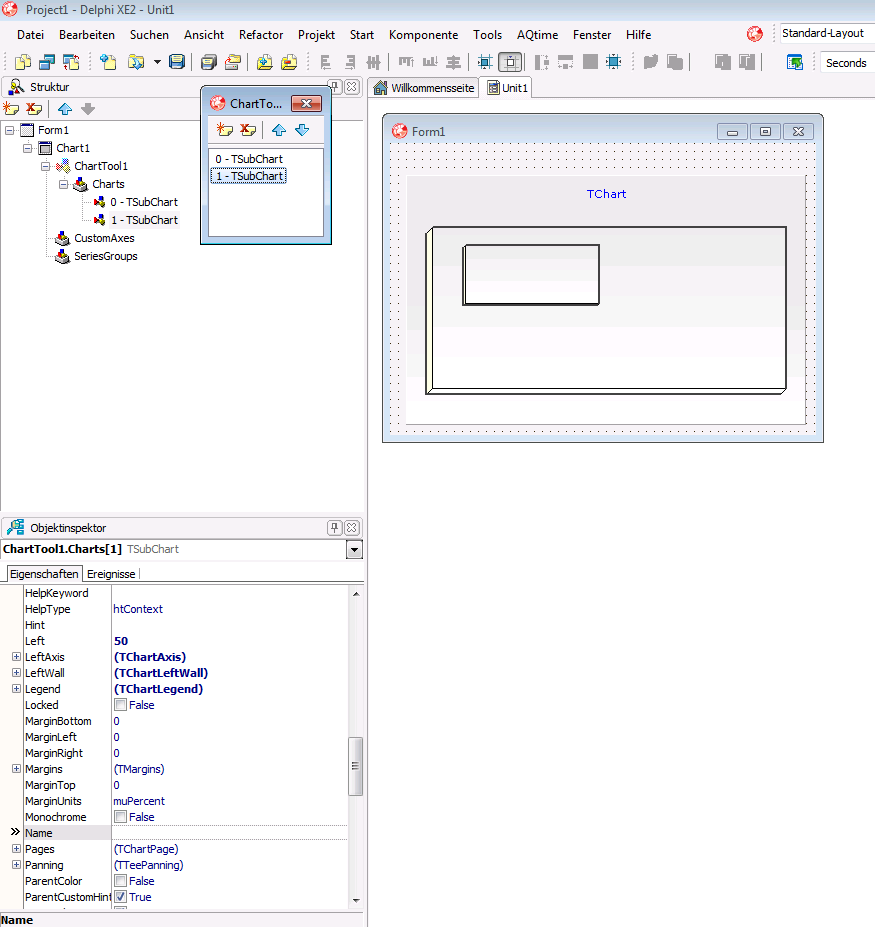
Task: Expand the LeftWall property
Action: [17, 673]
